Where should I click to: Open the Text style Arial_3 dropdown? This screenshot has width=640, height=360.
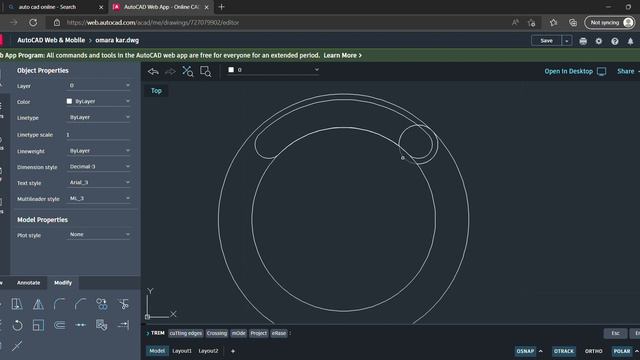(x=98, y=182)
